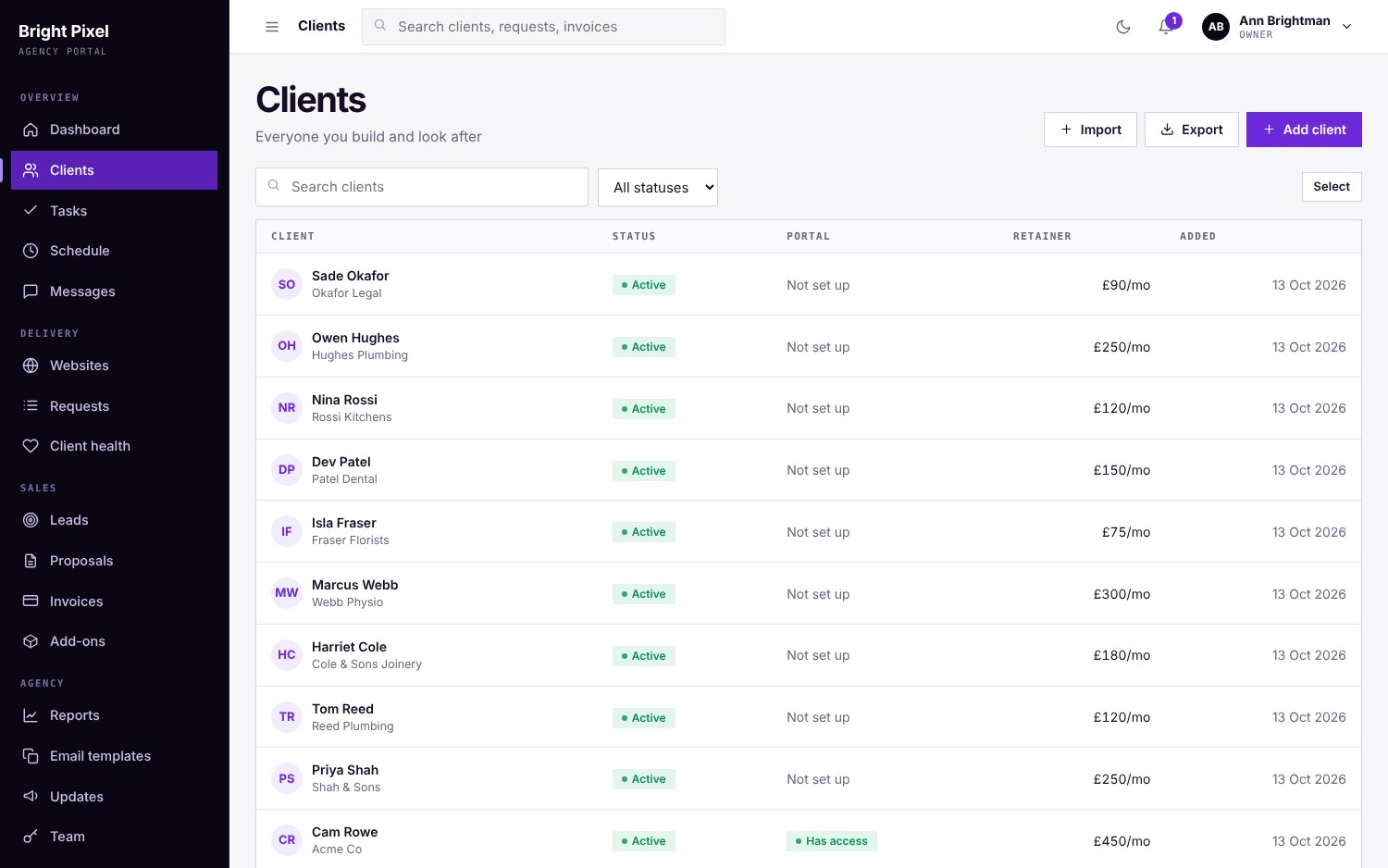Click the Email templates copy icon
The image size is (1388, 868).
[31, 756]
